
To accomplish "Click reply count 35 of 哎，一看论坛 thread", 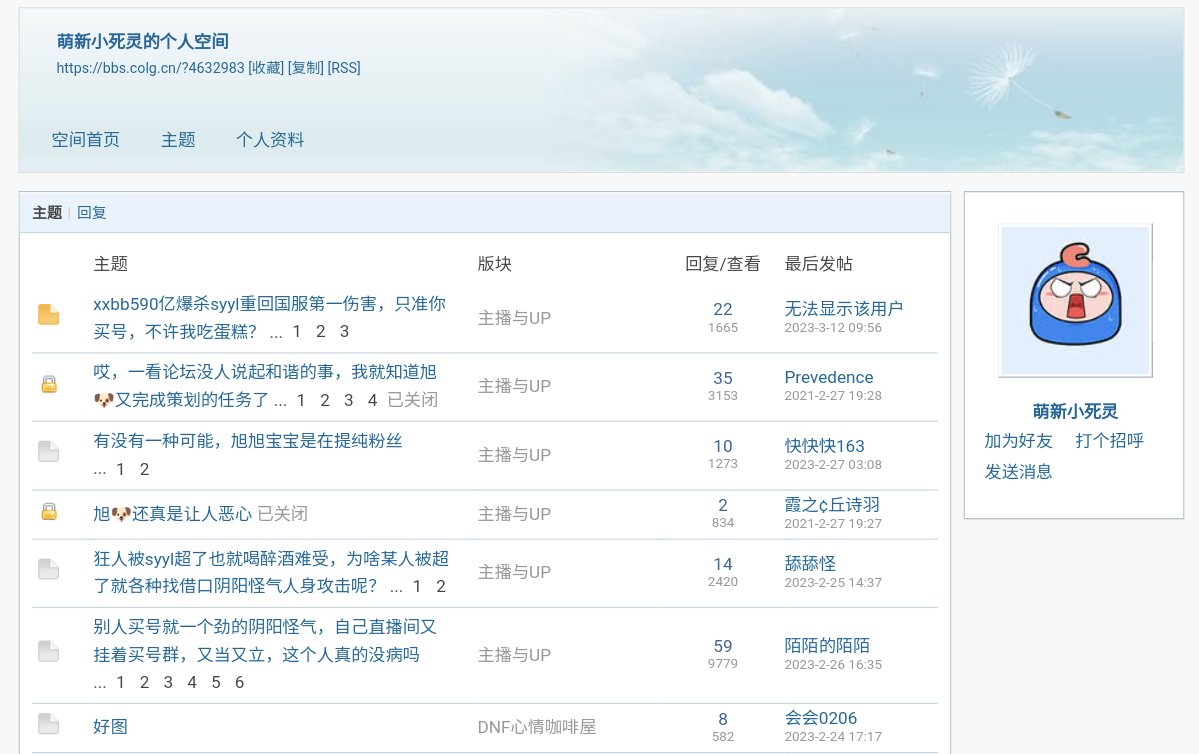I will 723,378.
